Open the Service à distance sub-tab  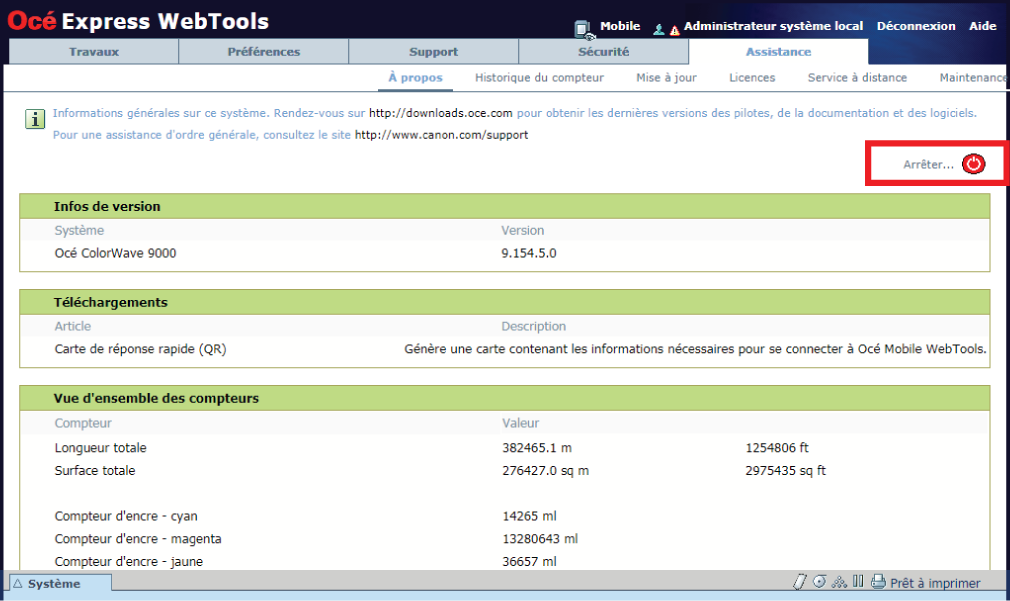point(857,77)
